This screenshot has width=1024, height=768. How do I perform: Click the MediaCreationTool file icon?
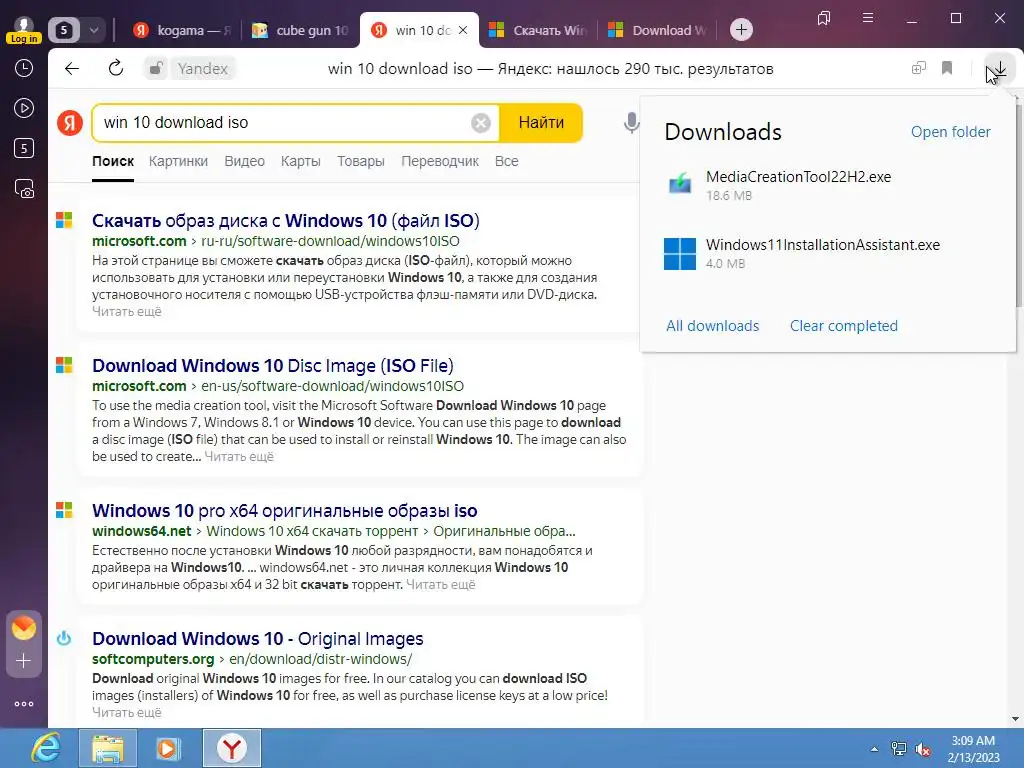coord(680,184)
